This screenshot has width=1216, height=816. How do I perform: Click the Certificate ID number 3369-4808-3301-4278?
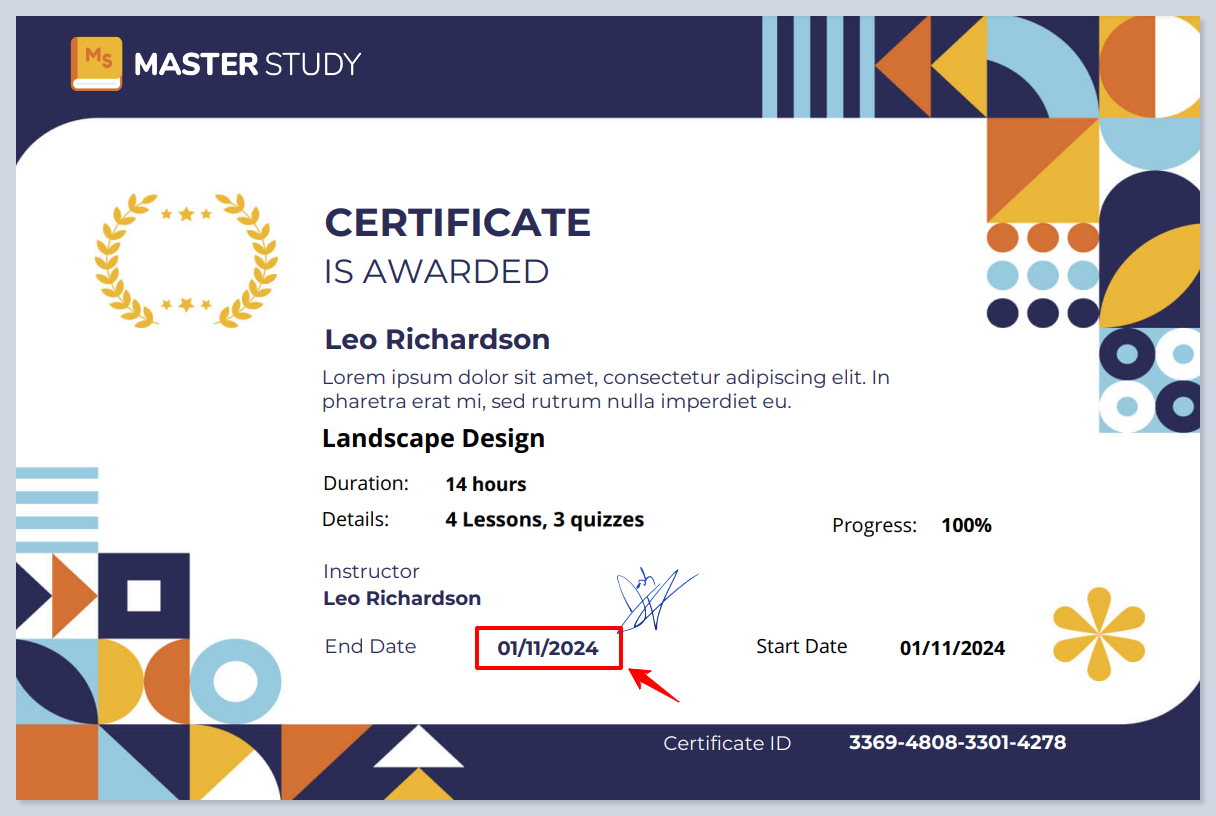957,743
